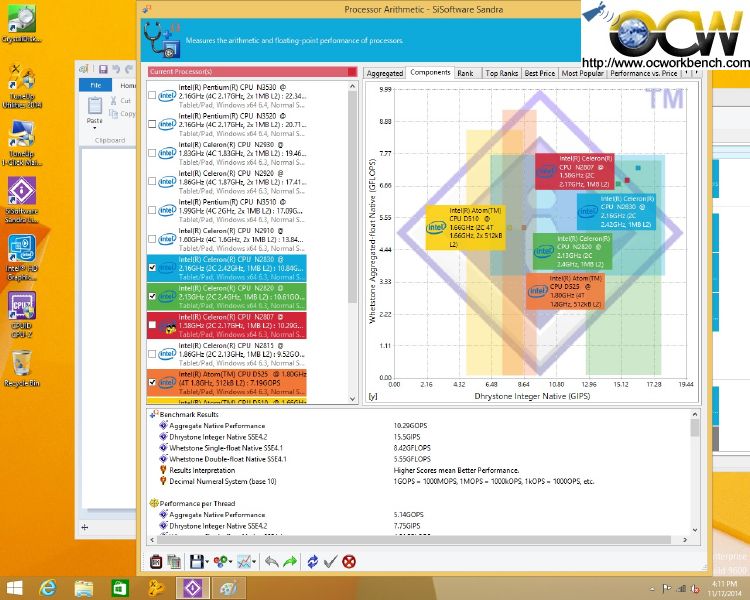Viewport: 750px width, 600px height.
Task: Click the yellow Atom D510 chart label
Action: [x=465, y=227]
